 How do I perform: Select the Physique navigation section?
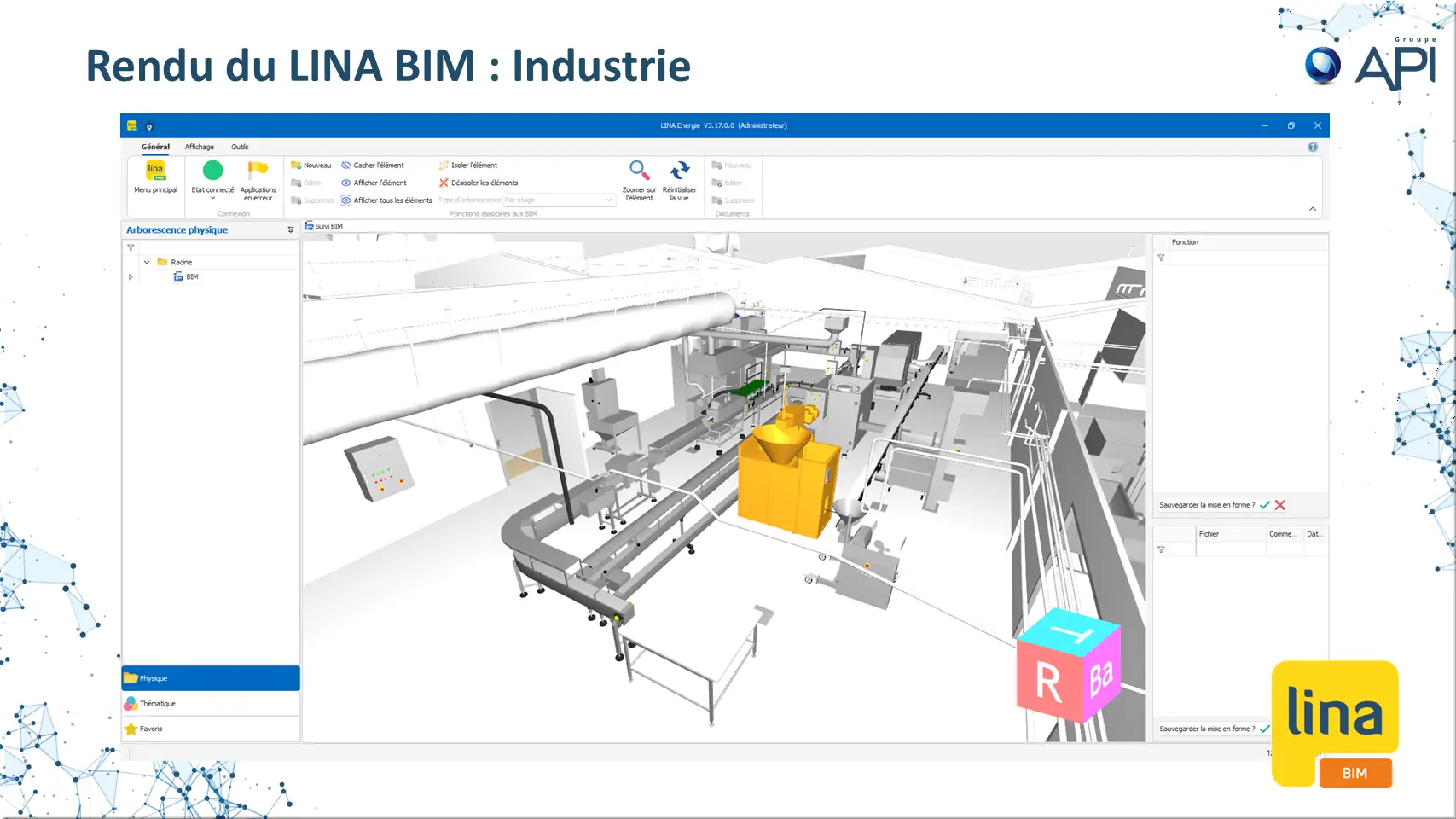click(x=211, y=678)
